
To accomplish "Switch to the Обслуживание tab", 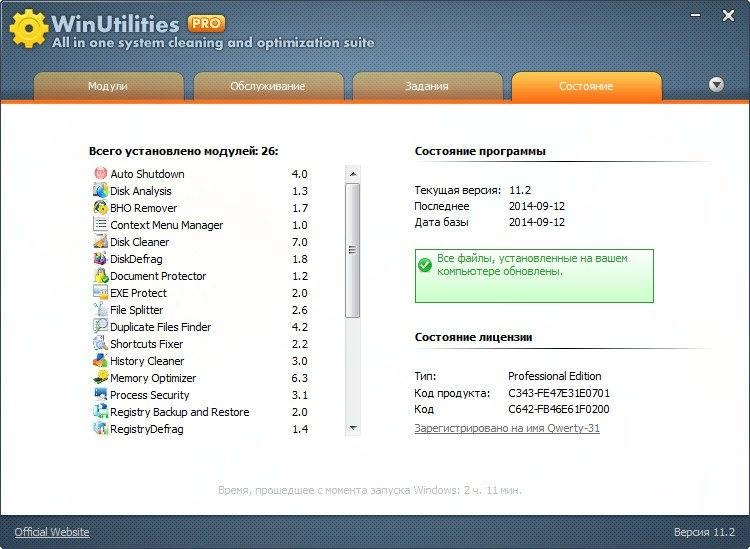I will point(268,87).
